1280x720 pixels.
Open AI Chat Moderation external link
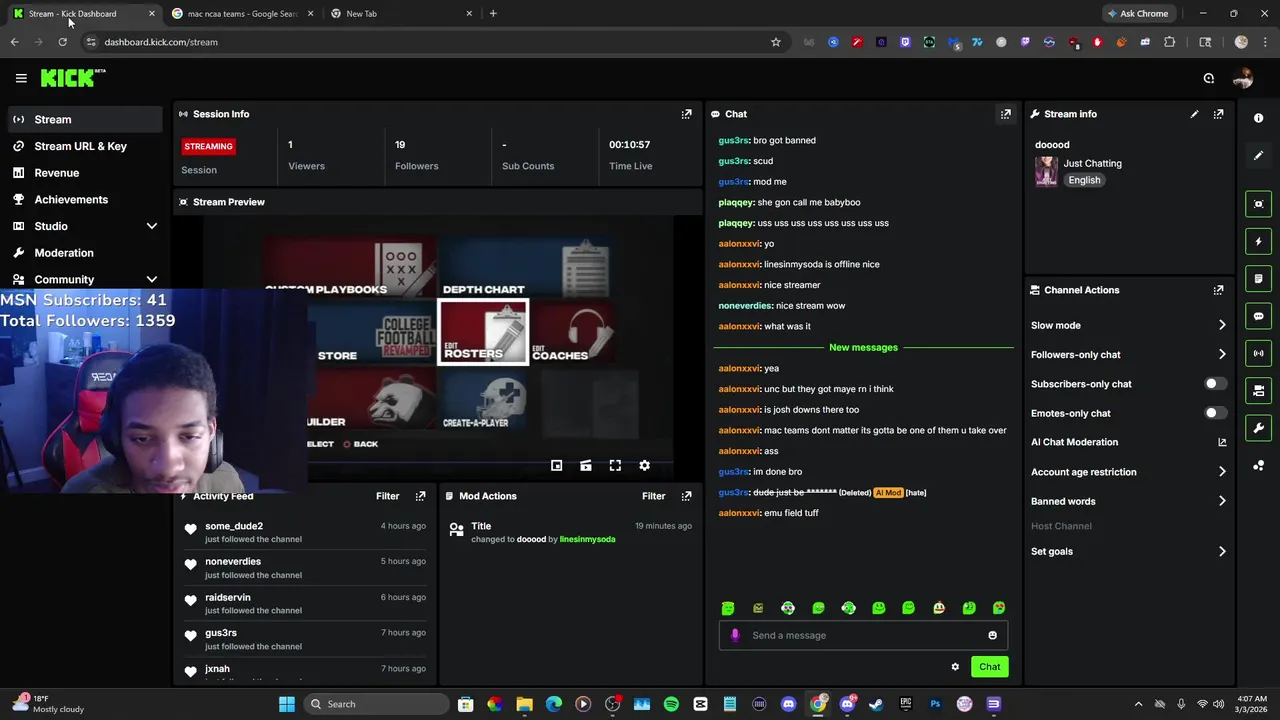(1222, 442)
